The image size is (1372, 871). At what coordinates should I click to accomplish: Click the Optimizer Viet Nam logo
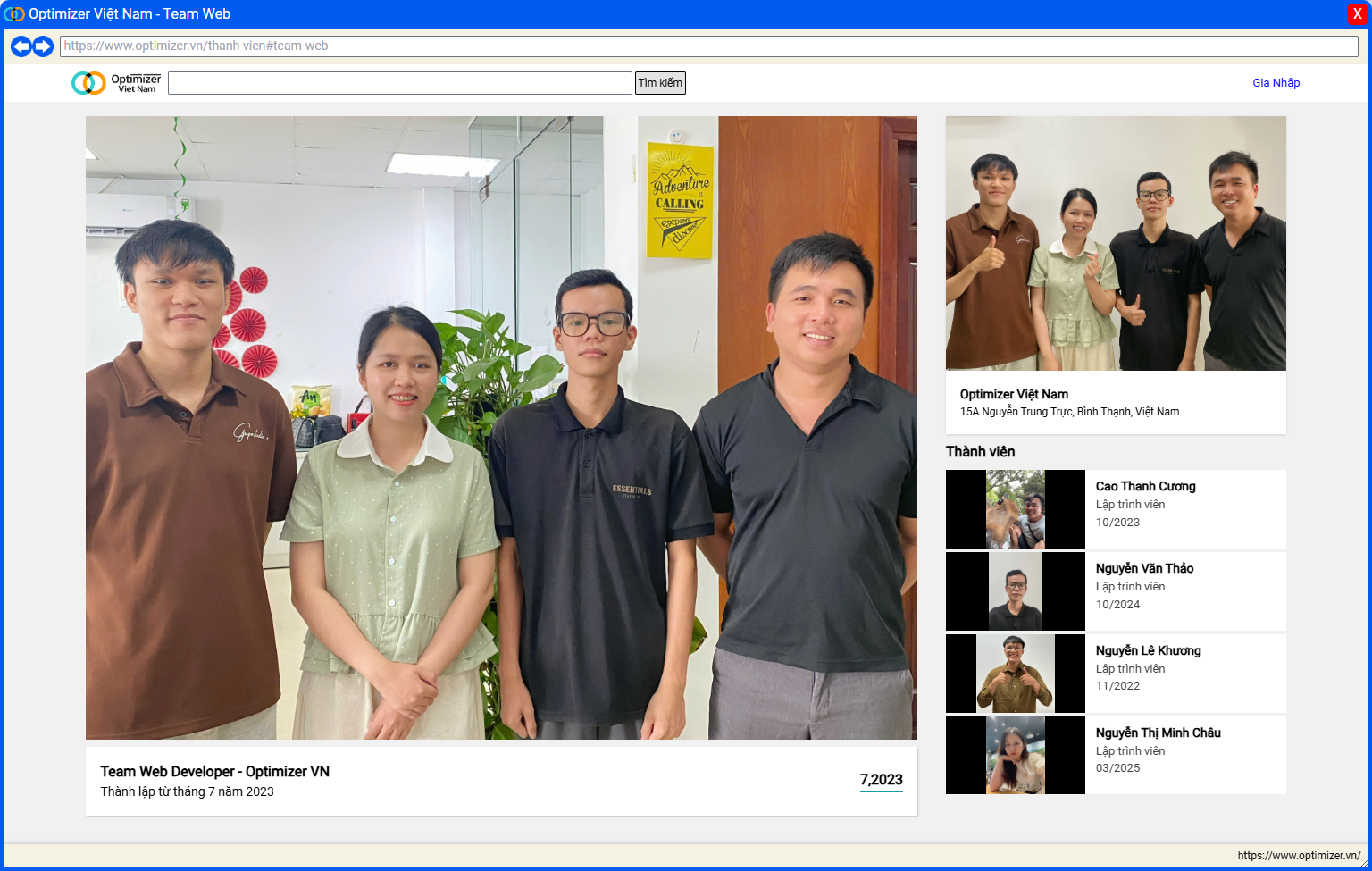click(x=116, y=83)
